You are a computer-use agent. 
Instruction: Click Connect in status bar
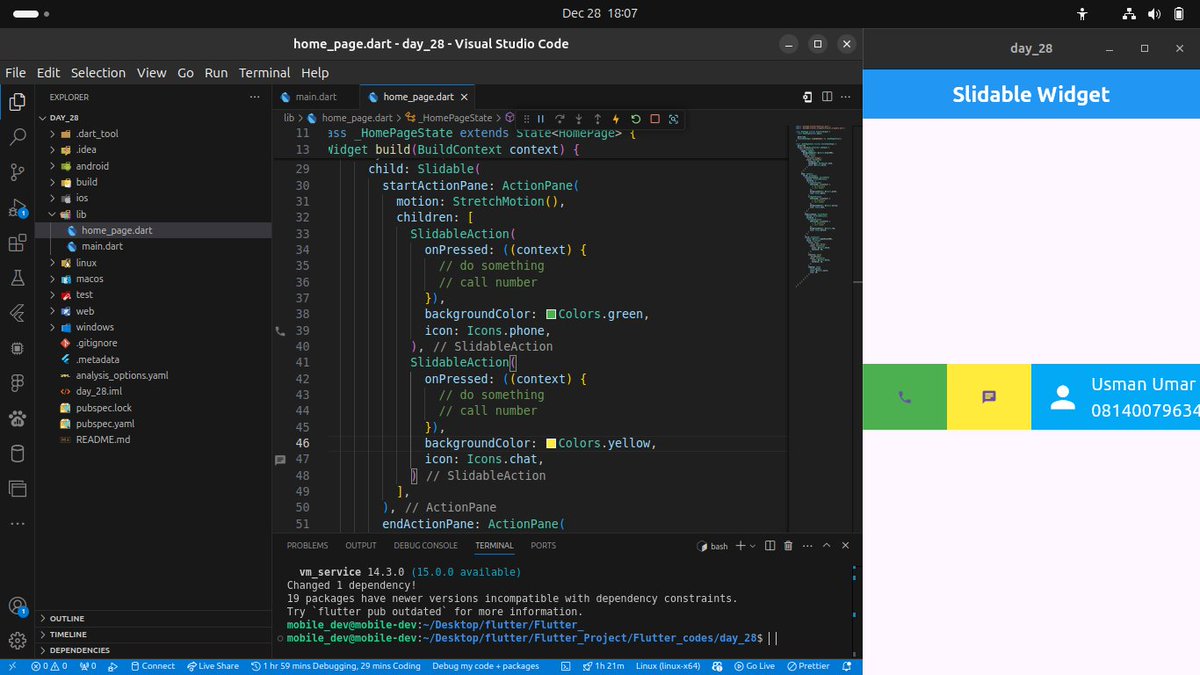click(152, 666)
